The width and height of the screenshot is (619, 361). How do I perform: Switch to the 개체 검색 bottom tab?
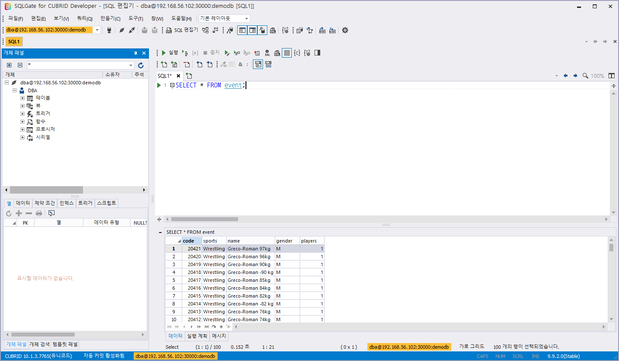(39, 344)
